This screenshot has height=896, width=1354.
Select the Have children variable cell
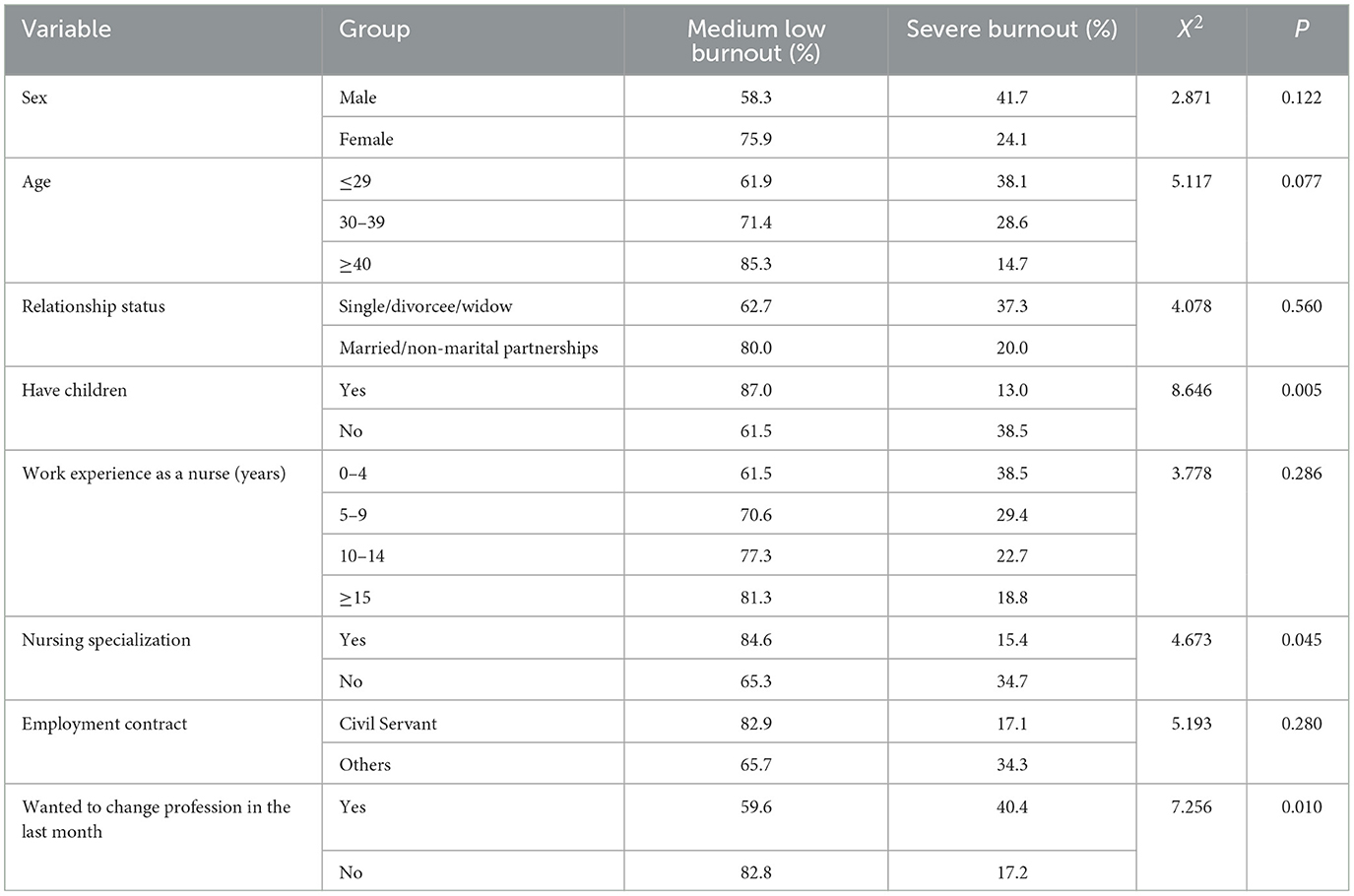pyautogui.click(x=75, y=390)
